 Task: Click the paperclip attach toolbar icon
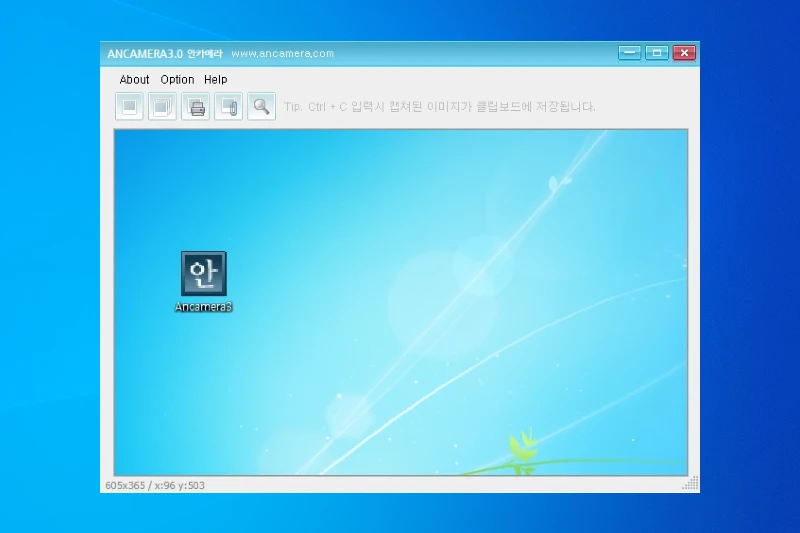(x=229, y=107)
